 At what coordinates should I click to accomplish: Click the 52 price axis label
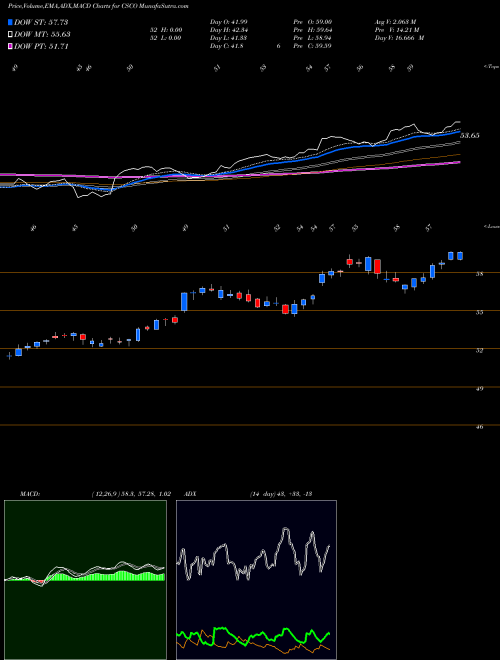(x=479, y=350)
